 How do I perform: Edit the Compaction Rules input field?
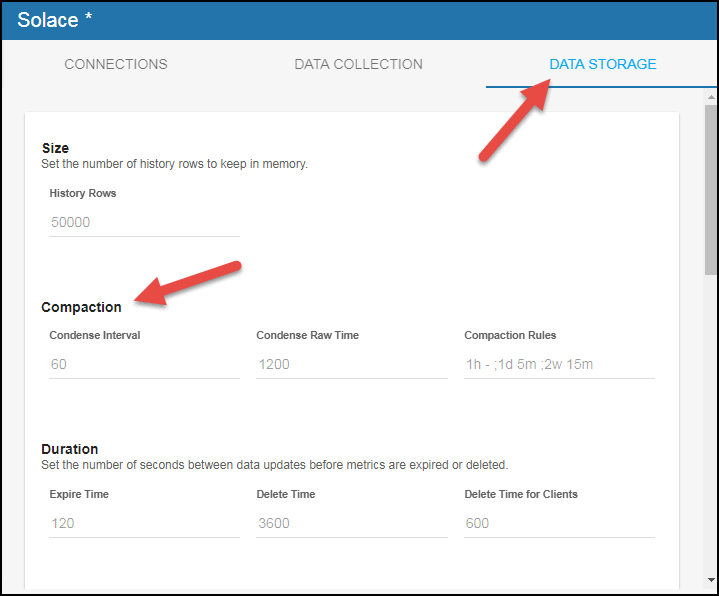[x=559, y=364]
